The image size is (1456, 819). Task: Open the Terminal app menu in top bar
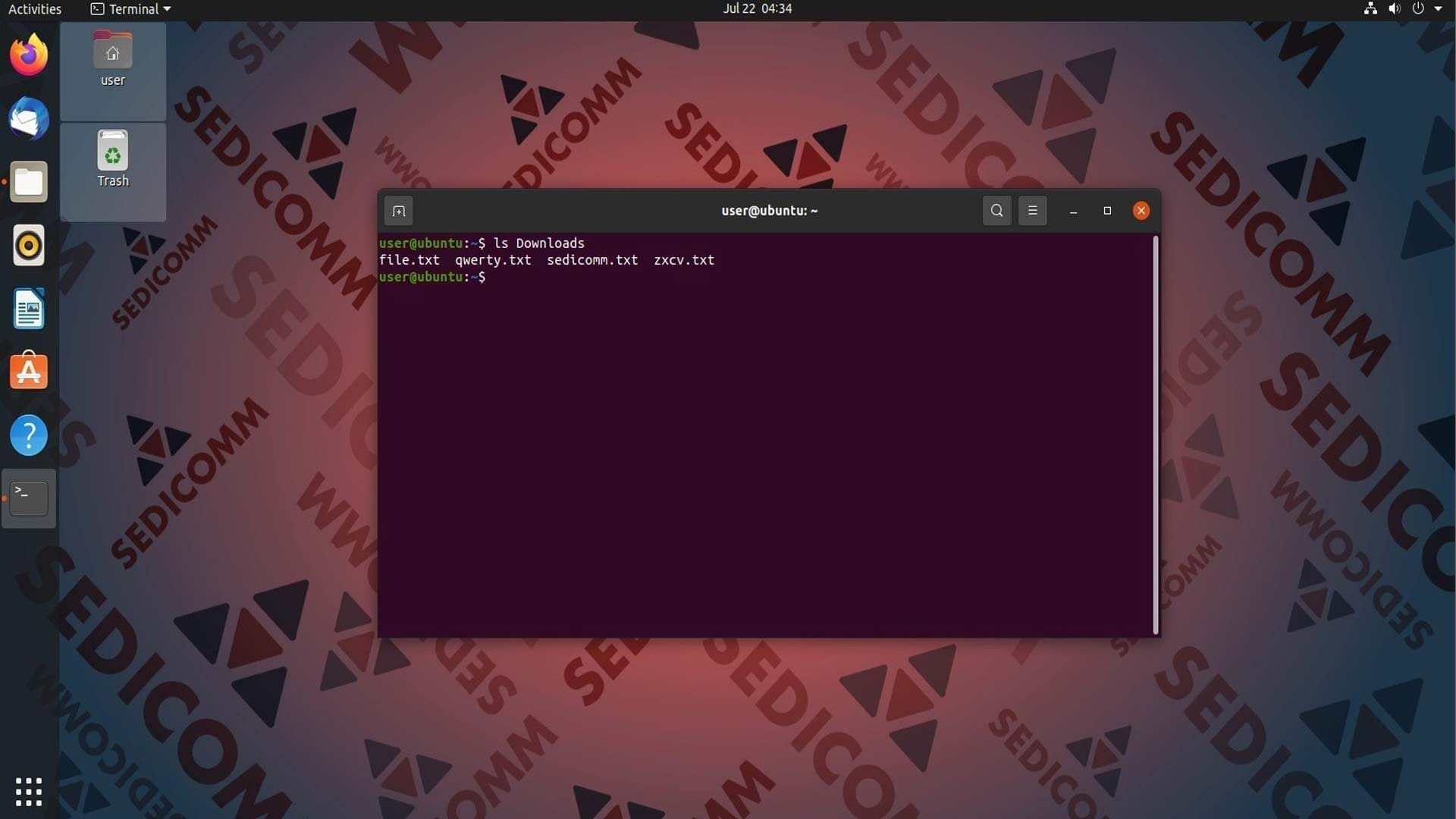coord(130,9)
